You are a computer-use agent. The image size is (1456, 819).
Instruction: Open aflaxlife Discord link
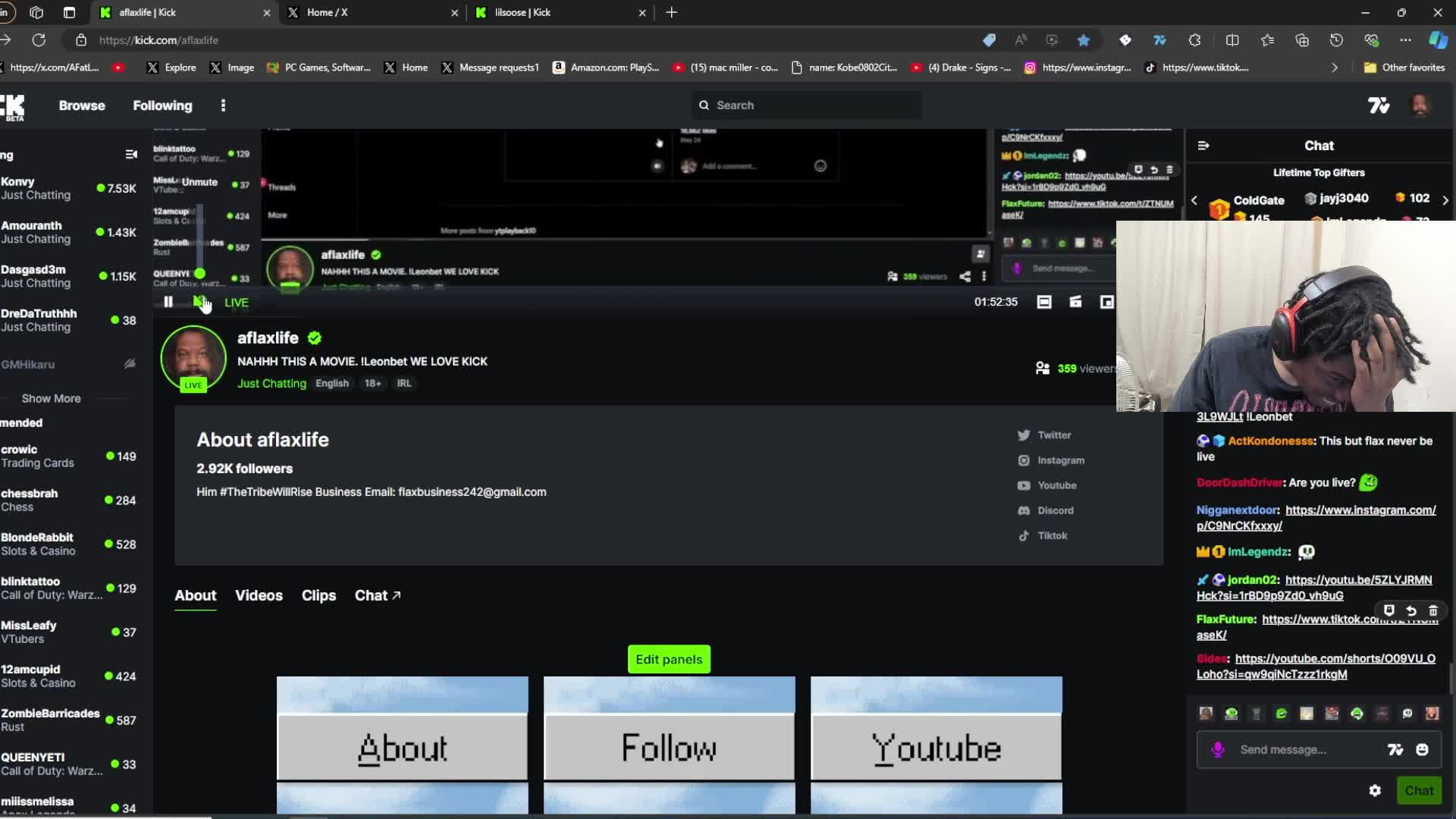point(1046,510)
